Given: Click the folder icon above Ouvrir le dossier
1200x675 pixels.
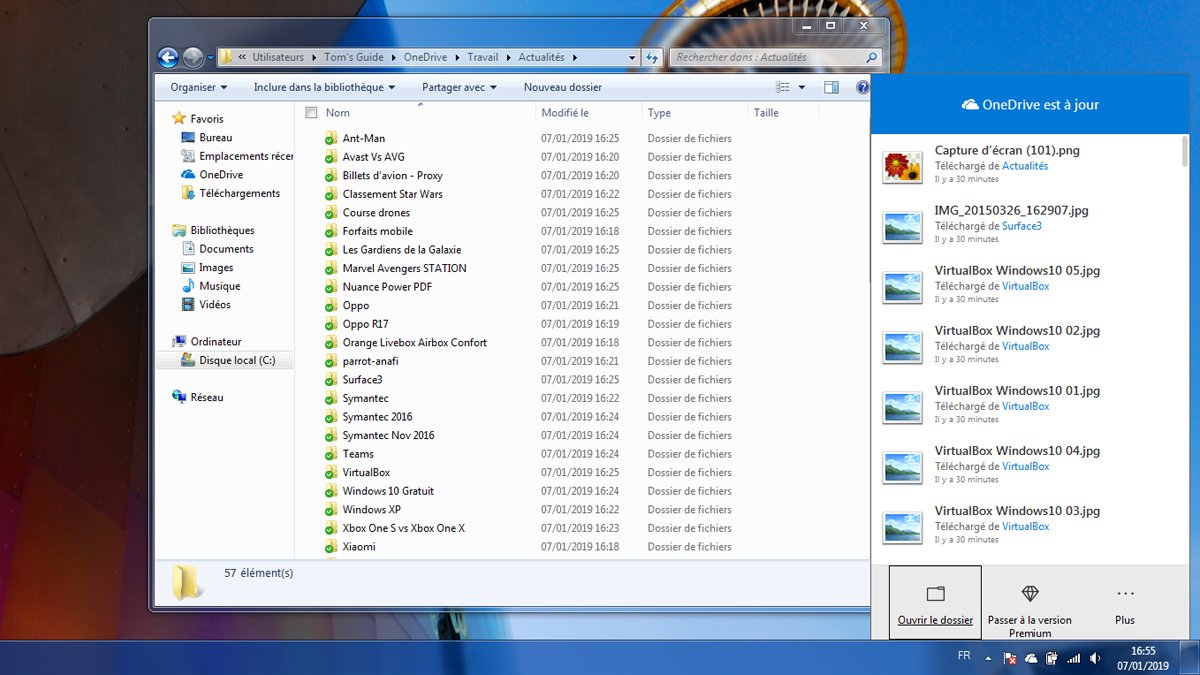Looking at the screenshot, I should [935, 594].
